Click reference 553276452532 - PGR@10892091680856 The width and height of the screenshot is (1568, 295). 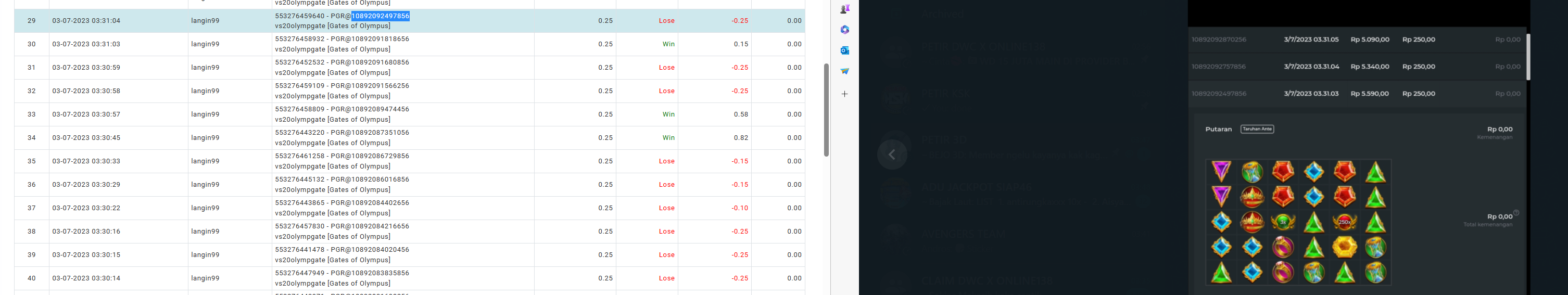click(342, 62)
